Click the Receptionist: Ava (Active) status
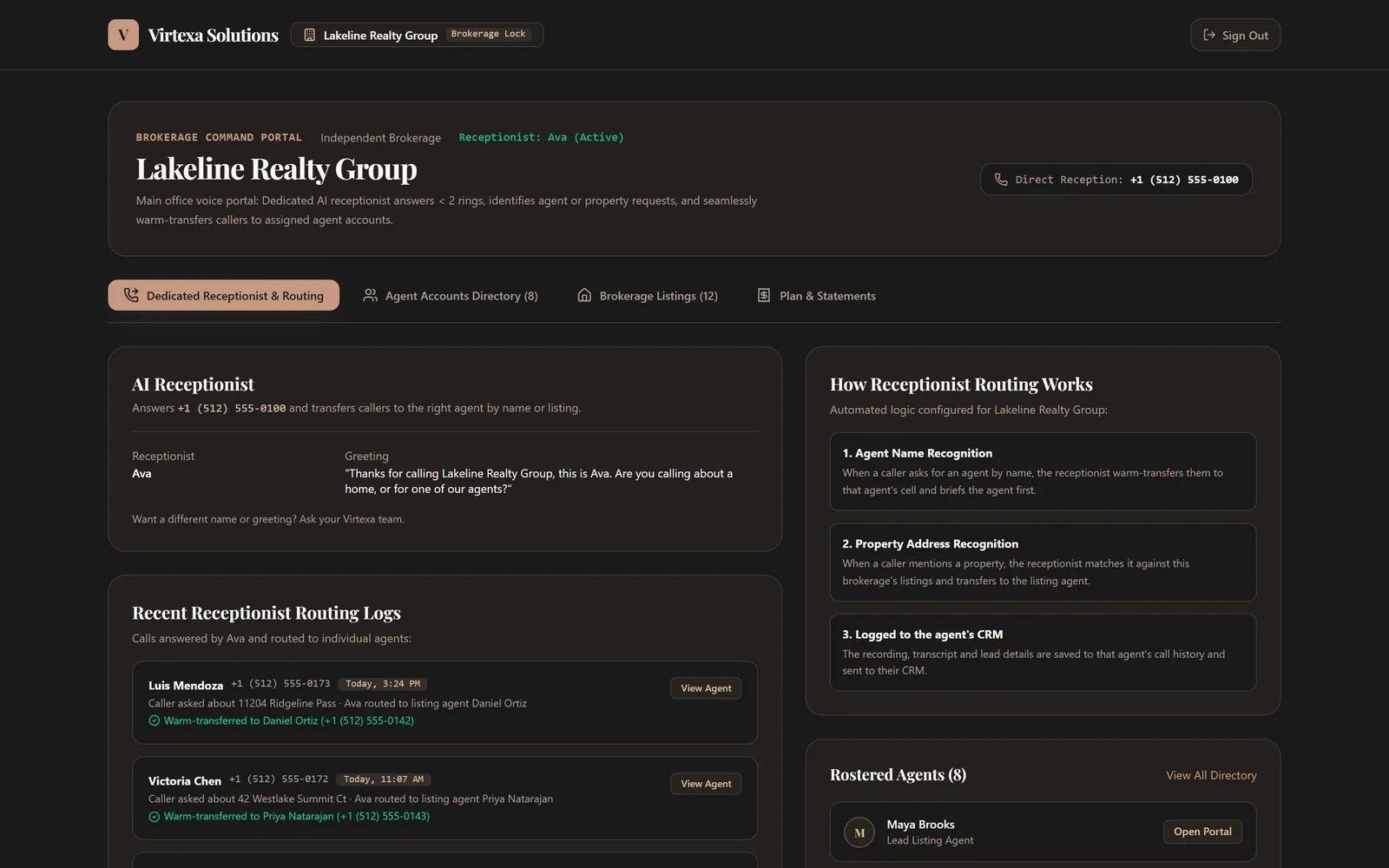 (x=541, y=137)
